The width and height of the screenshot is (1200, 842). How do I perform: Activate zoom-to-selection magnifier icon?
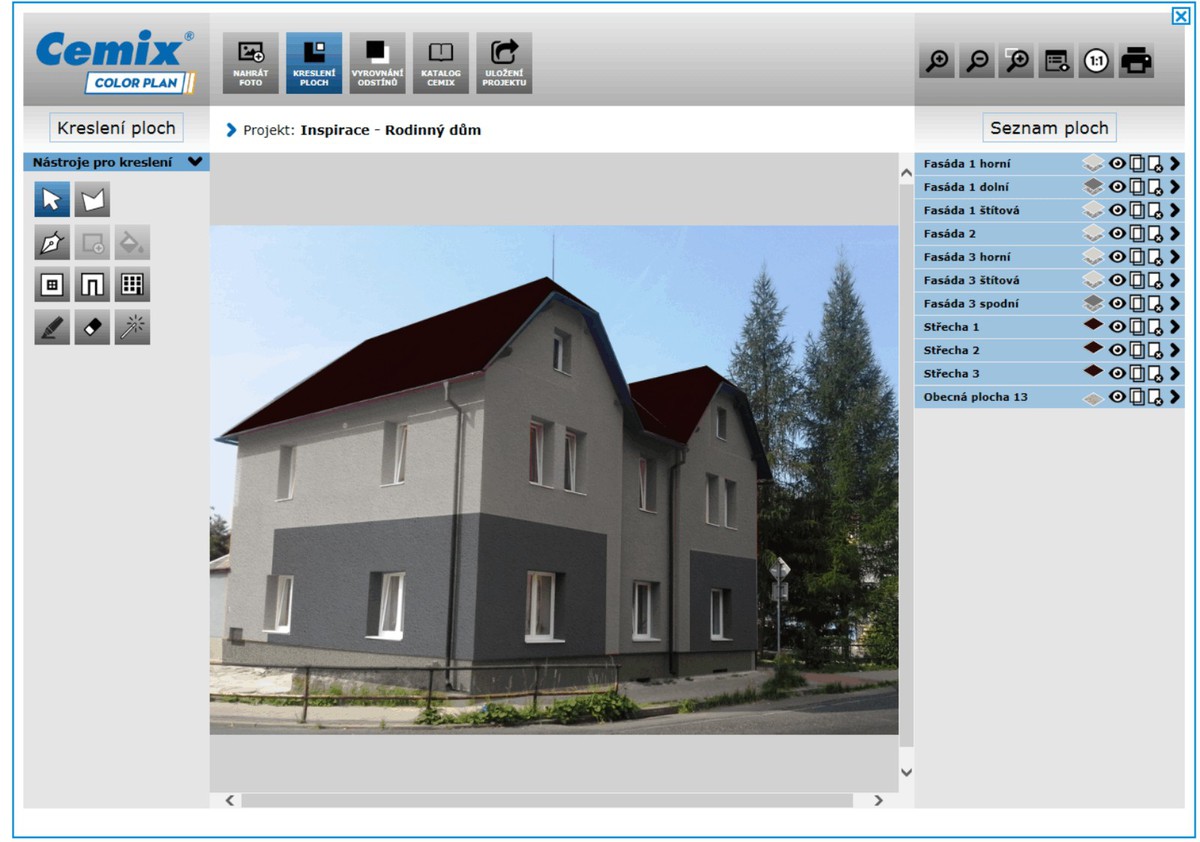[1017, 61]
